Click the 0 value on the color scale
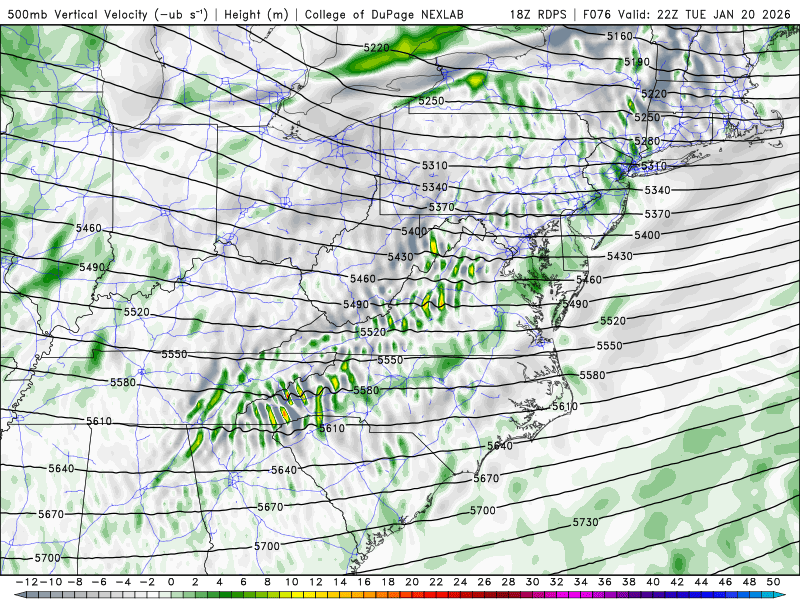Viewport: 800px width, 600px height. point(171,582)
